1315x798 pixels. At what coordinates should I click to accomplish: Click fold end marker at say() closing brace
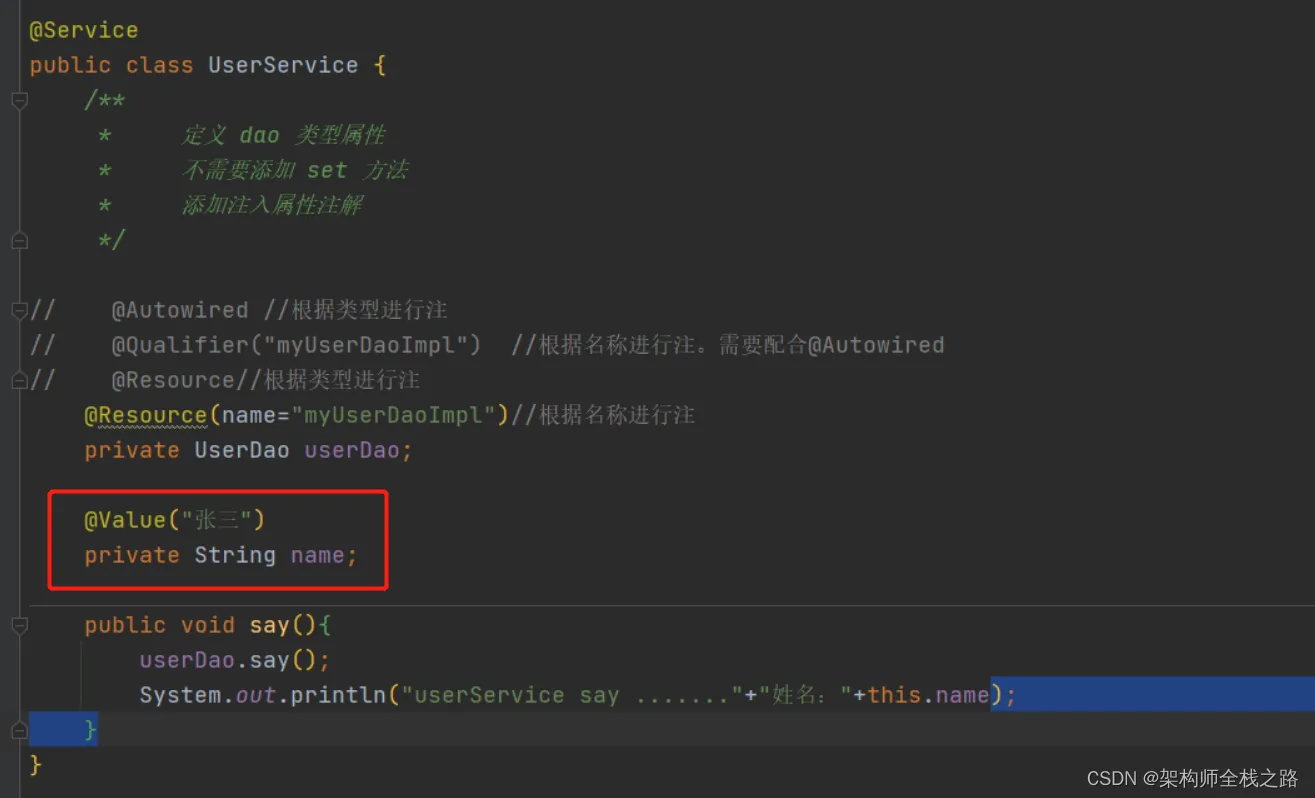point(19,730)
